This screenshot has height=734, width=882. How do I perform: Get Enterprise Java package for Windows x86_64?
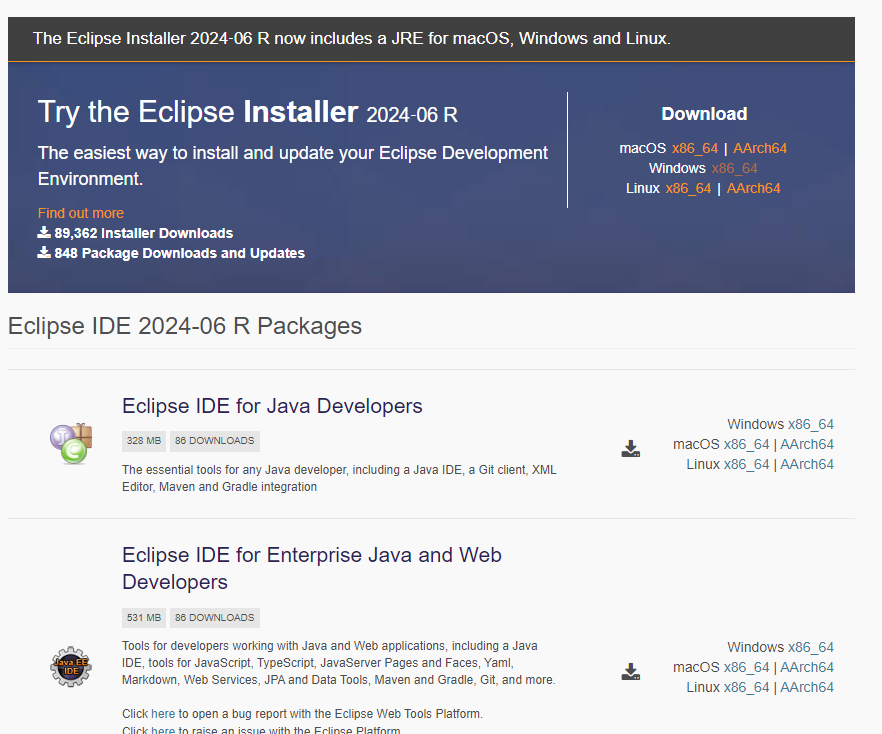(811, 647)
